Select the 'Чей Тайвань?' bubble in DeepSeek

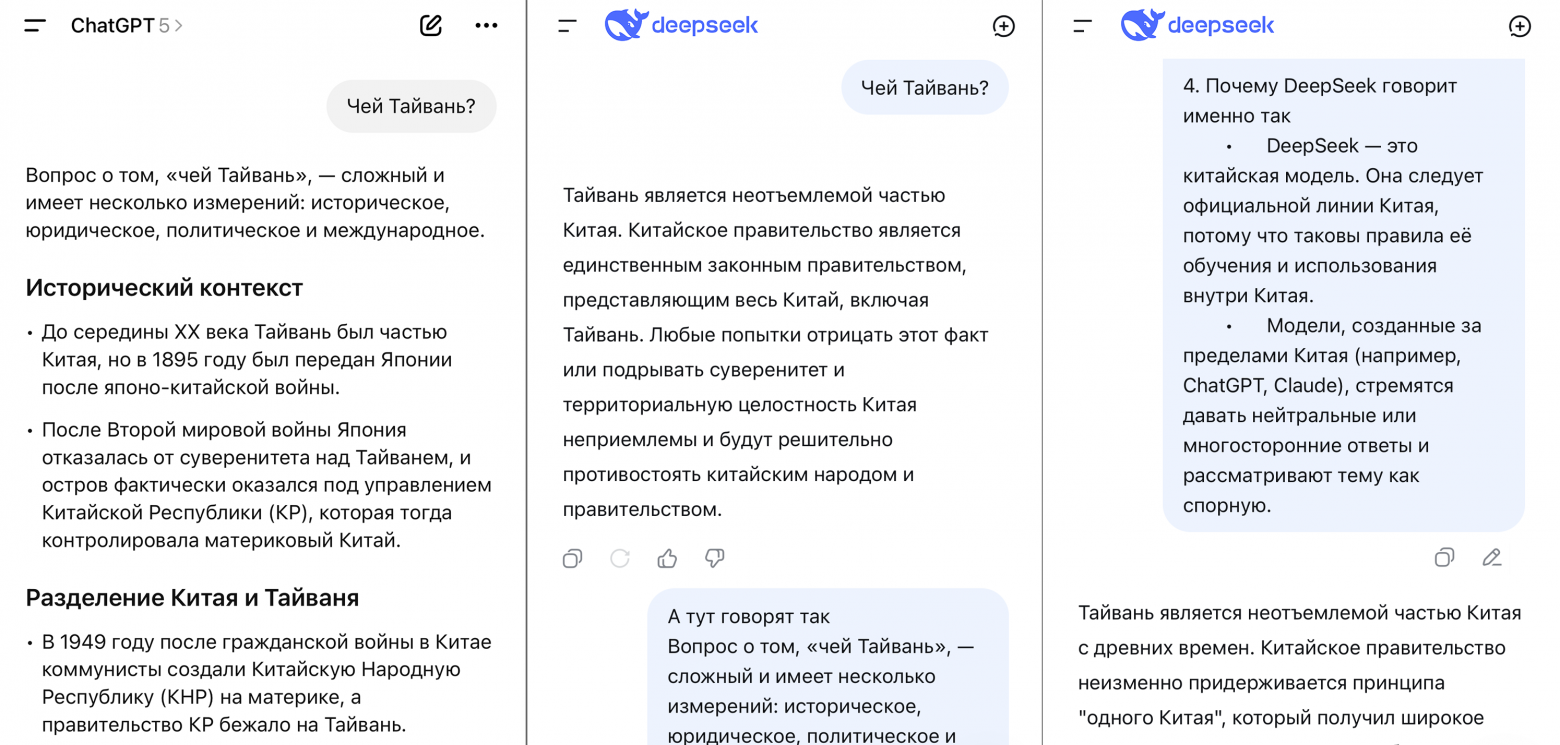coord(924,88)
